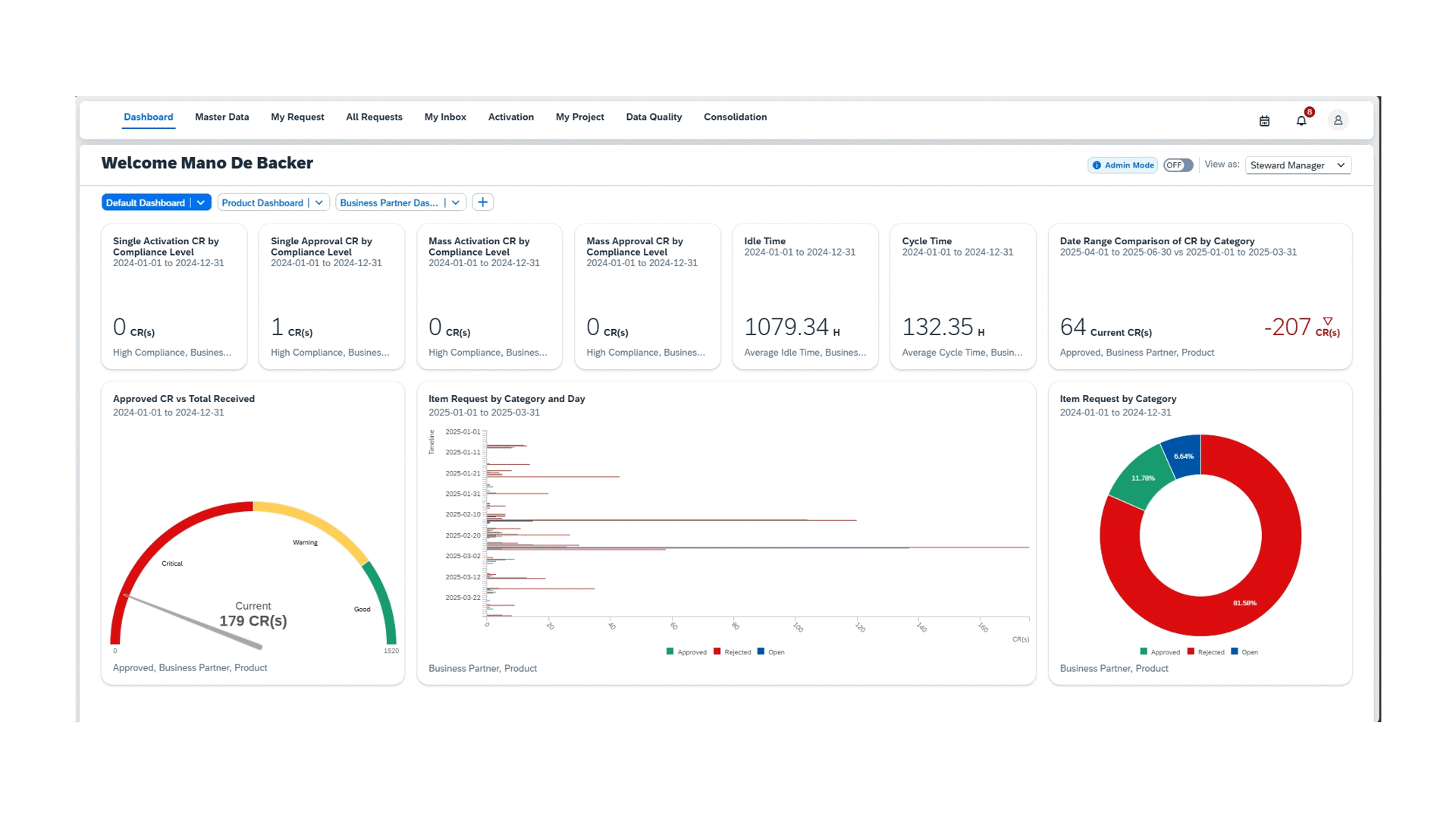Screen dimensions: 1456x819
Task: Open the user profile avatar
Action: [x=1338, y=121]
